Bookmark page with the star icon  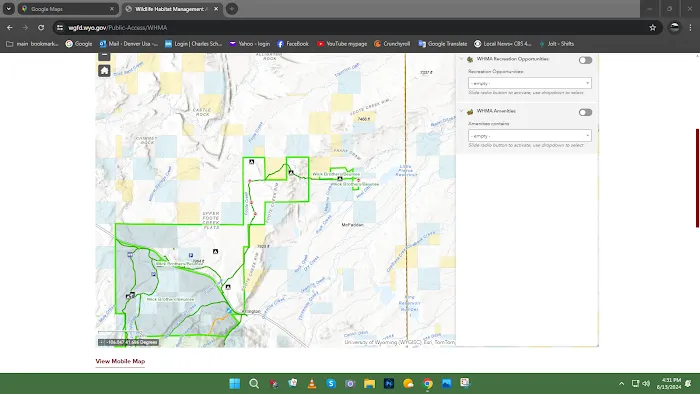pyautogui.click(x=653, y=28)
